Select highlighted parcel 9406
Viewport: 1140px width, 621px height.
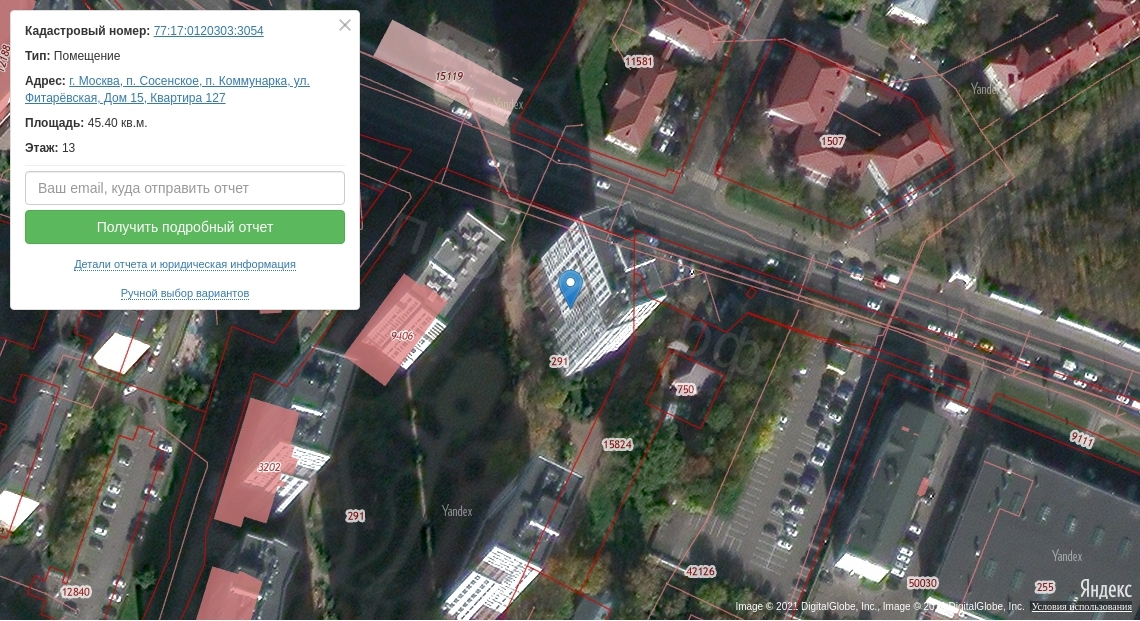pyautogui.click(x=402, y=336)
